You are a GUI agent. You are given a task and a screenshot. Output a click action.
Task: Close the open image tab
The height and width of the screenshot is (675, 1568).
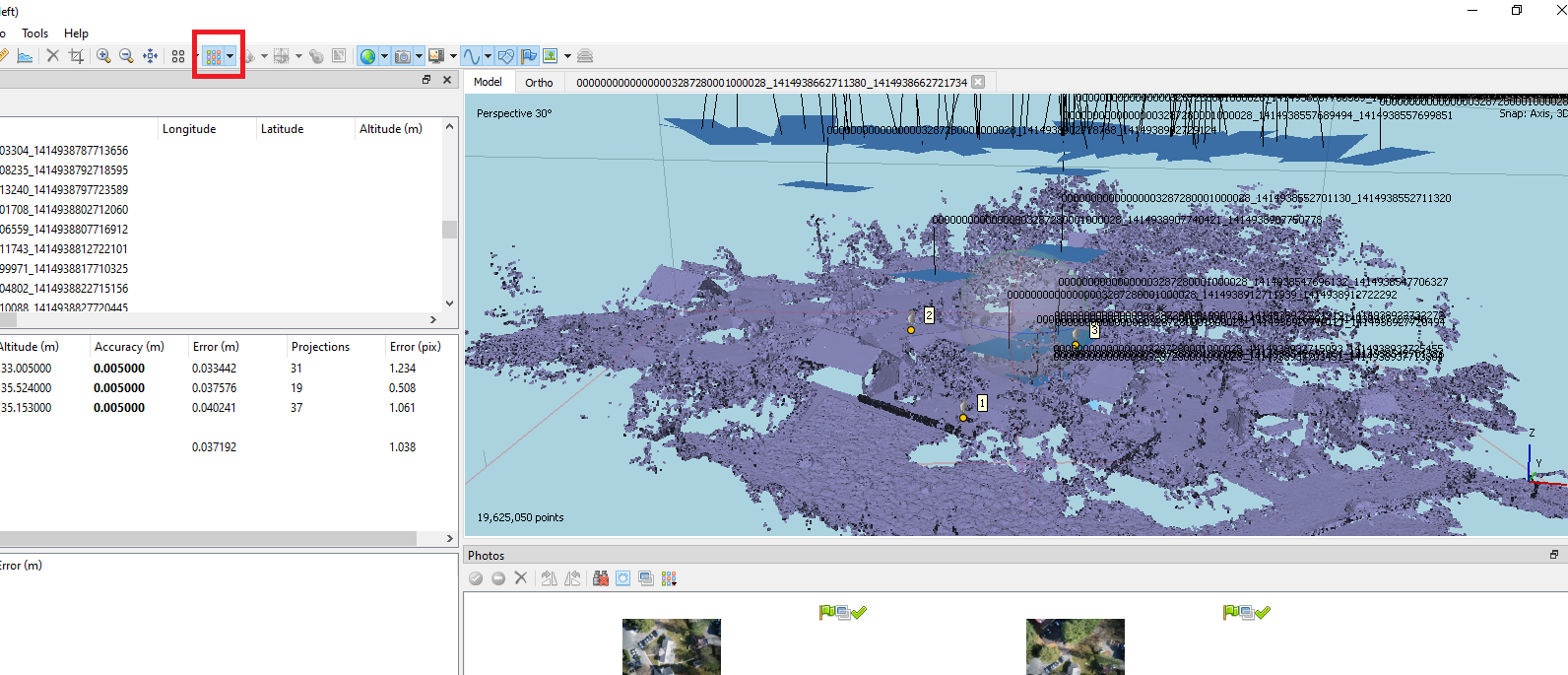[978, 82]
